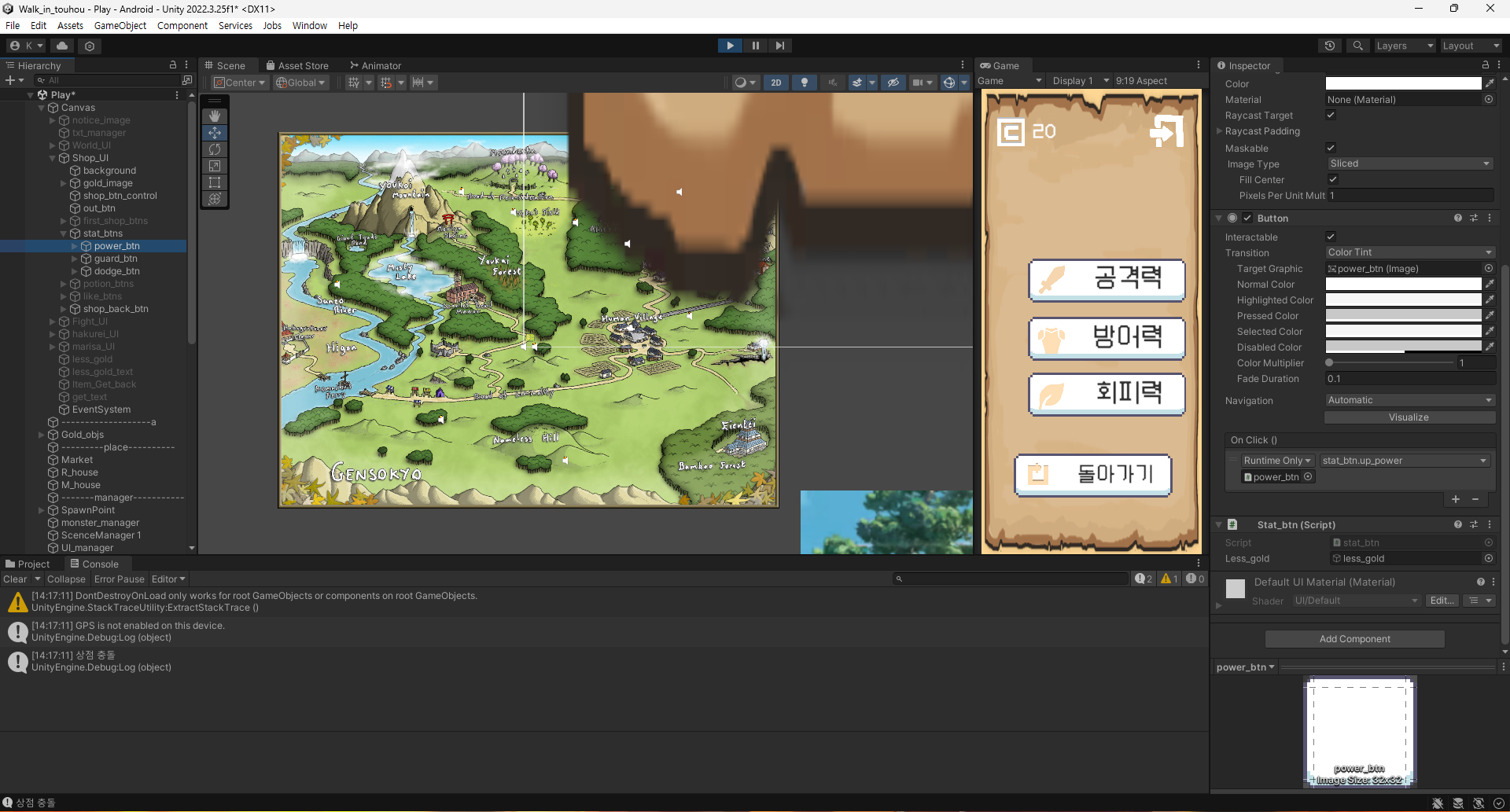The width and height of the screenshot is (1510, 812).
Task: Advance one frame with the Step button
Action: click(x=779, y=46)
